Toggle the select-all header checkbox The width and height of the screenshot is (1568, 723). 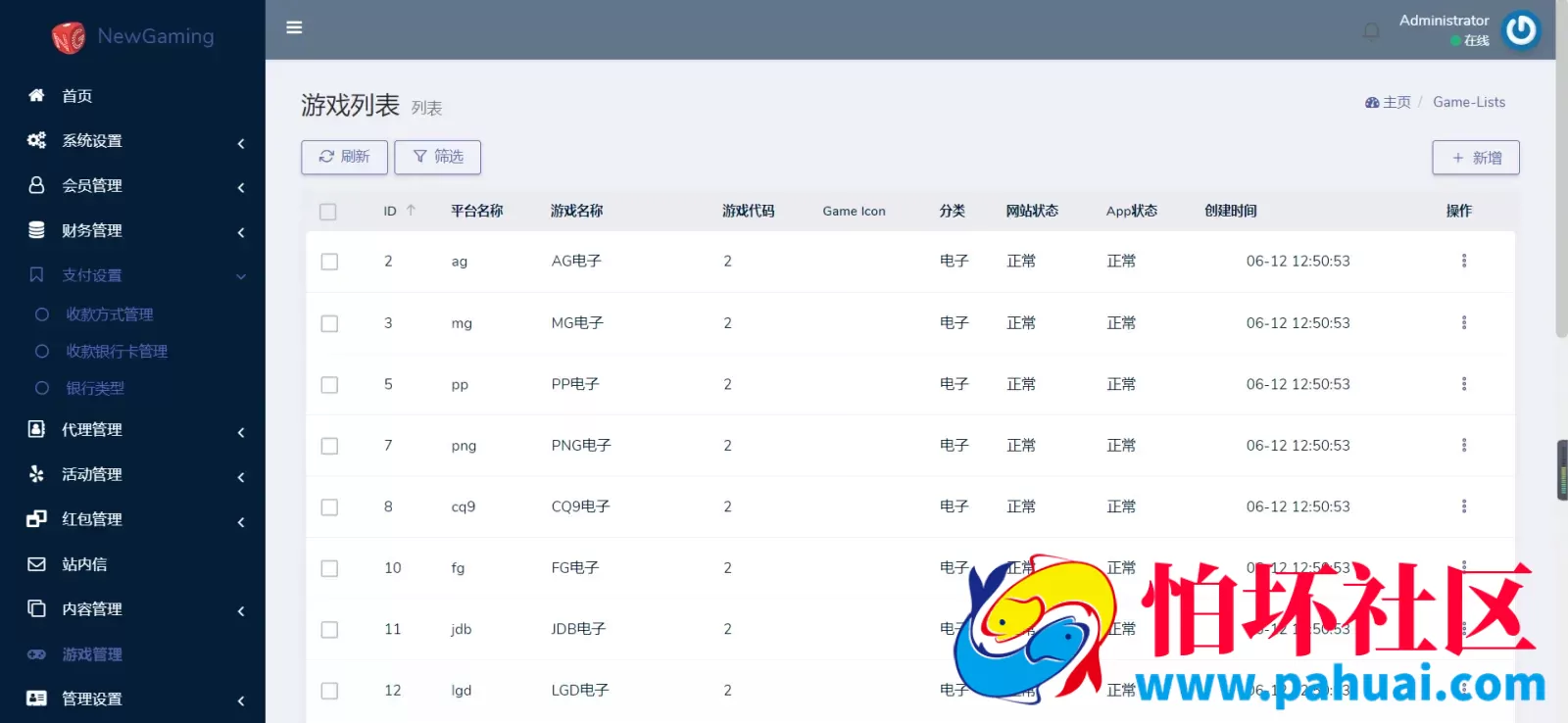pyautogui.click(x=328, y=212)
